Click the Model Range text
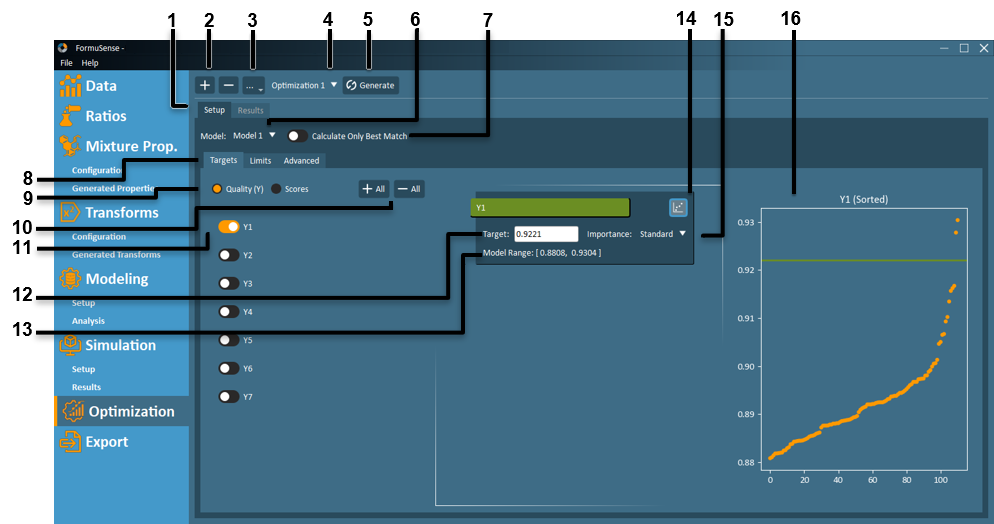This screenshot has height=524, width=994. pos(542,253)
